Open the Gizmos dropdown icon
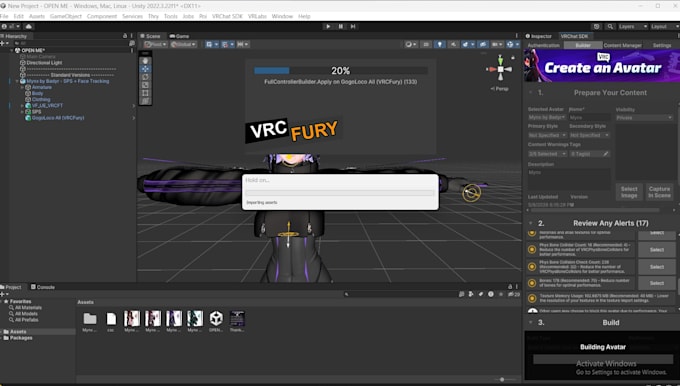The image size is (680, 386). (513, 44)
